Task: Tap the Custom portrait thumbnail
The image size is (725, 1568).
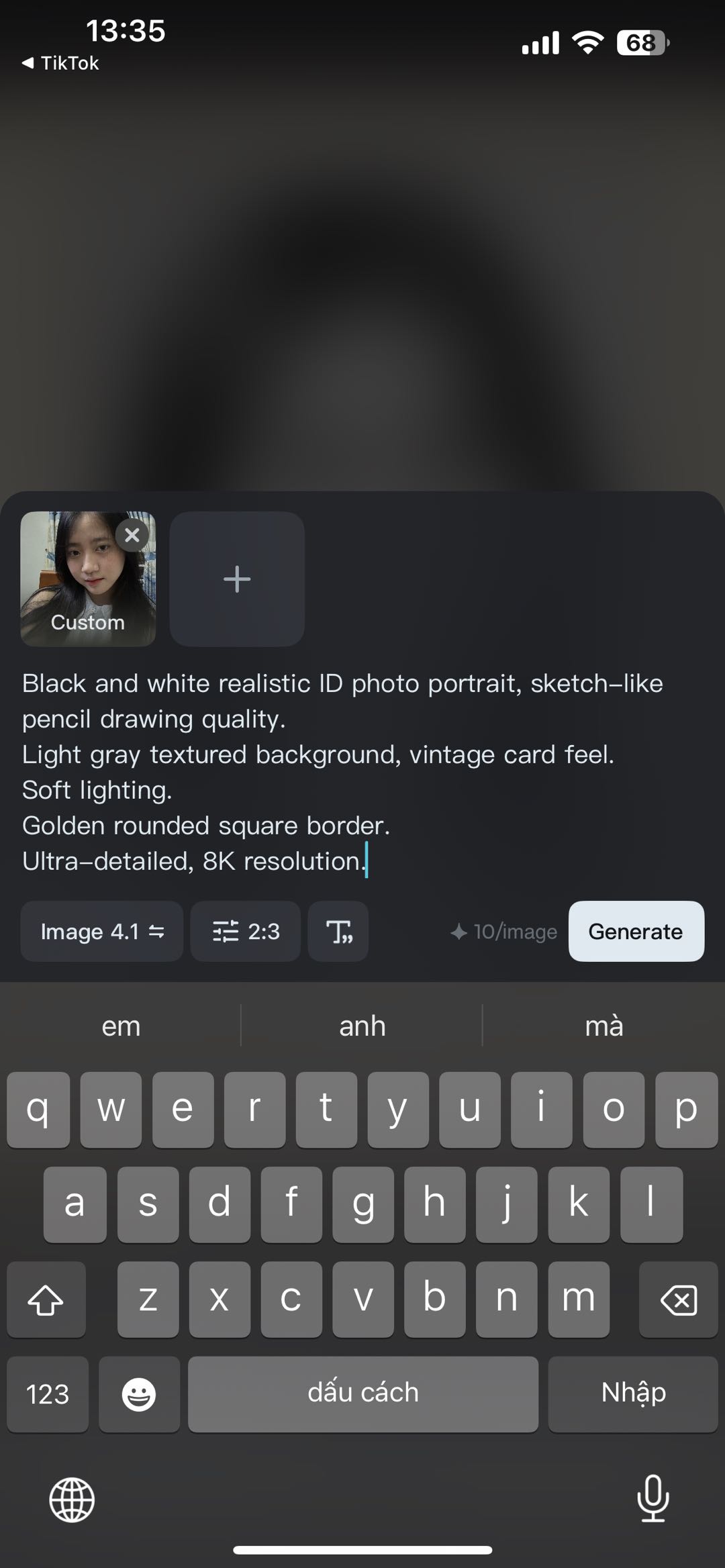Action: tap(88, 579)
